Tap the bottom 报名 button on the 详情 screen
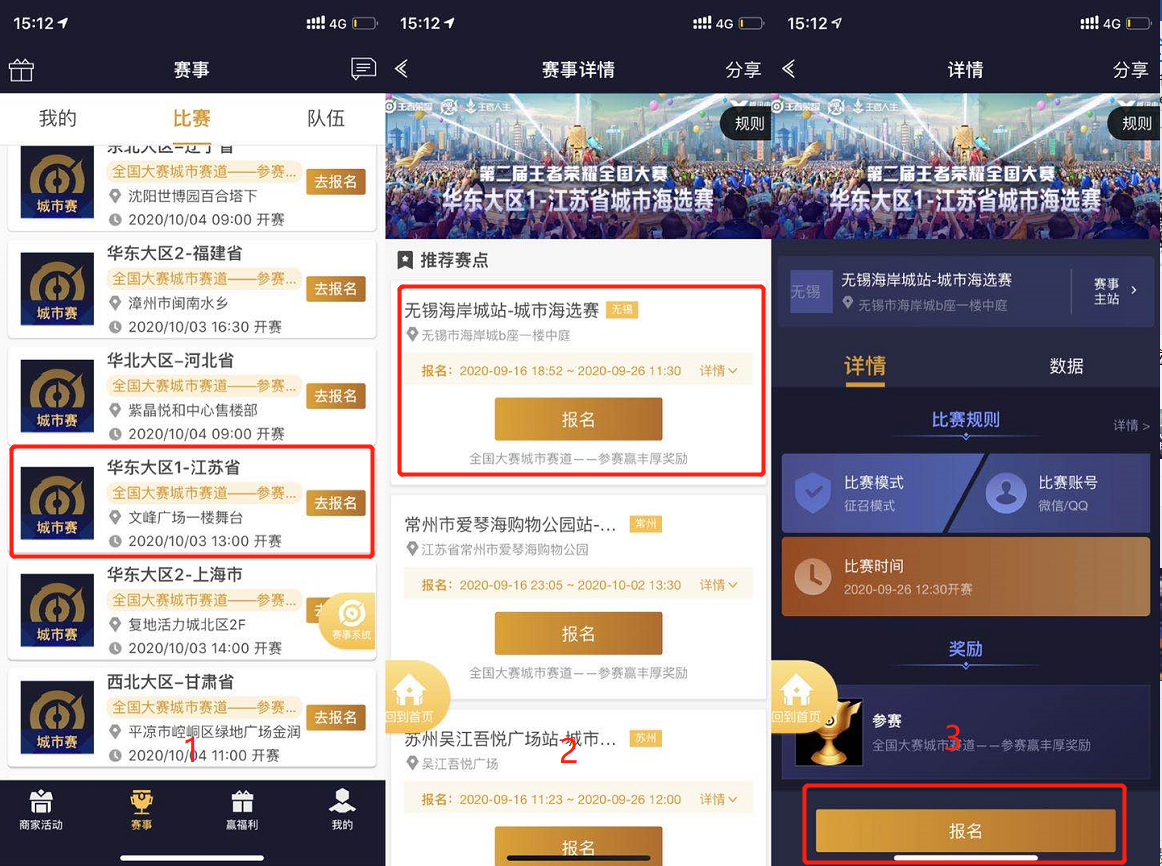The height and width of the screenshot is (866, 1162). pos(965,830)
